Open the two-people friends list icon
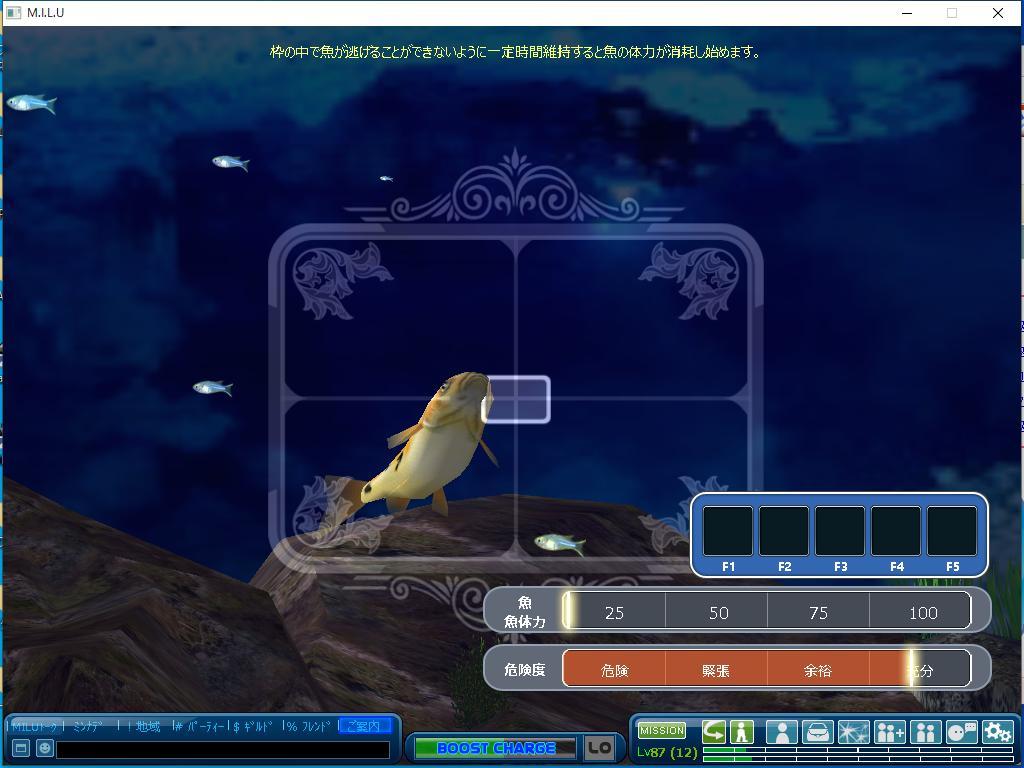Image resolution: width=1024 pixels, height=768 pixels. 925,731
